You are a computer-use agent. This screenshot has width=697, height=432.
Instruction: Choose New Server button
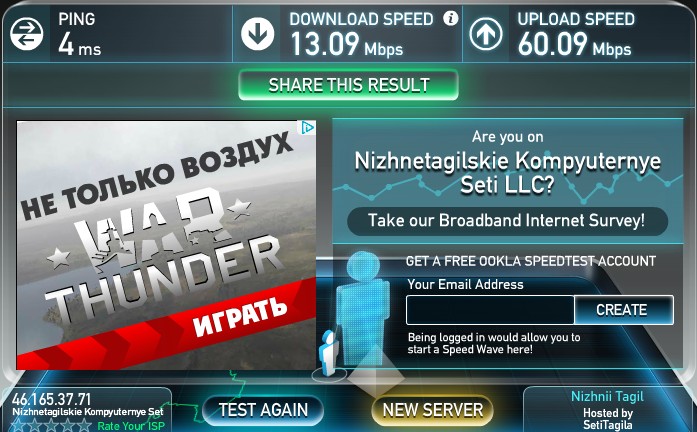point(433,410)
